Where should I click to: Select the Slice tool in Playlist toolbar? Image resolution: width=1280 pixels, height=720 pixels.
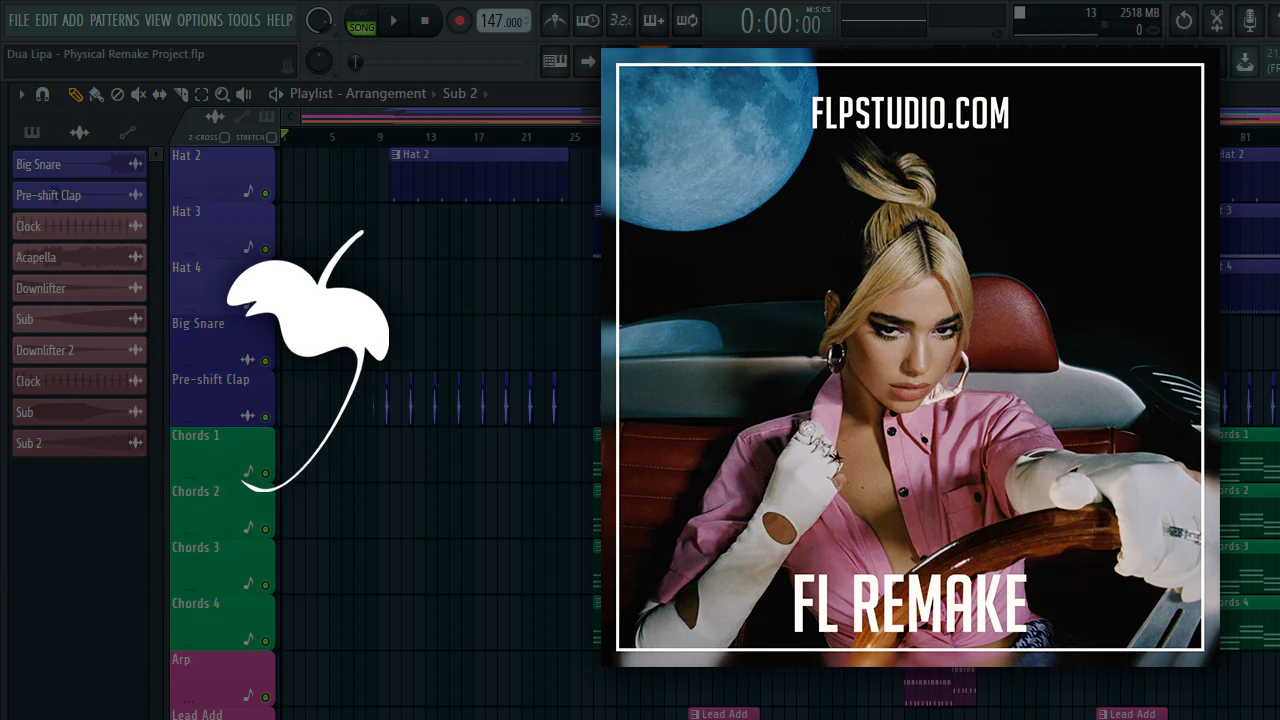click(x=180, y=94)
